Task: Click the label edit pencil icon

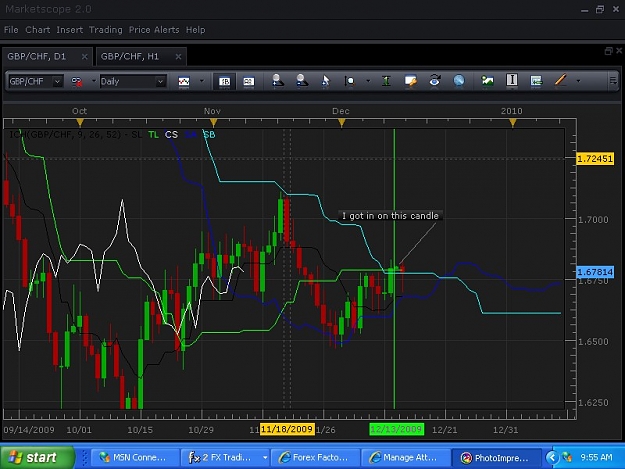Action: 410,81
